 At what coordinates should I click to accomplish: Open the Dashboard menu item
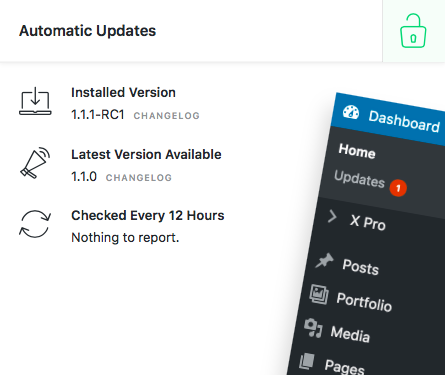pyautogui.click(x=404, y=122)
